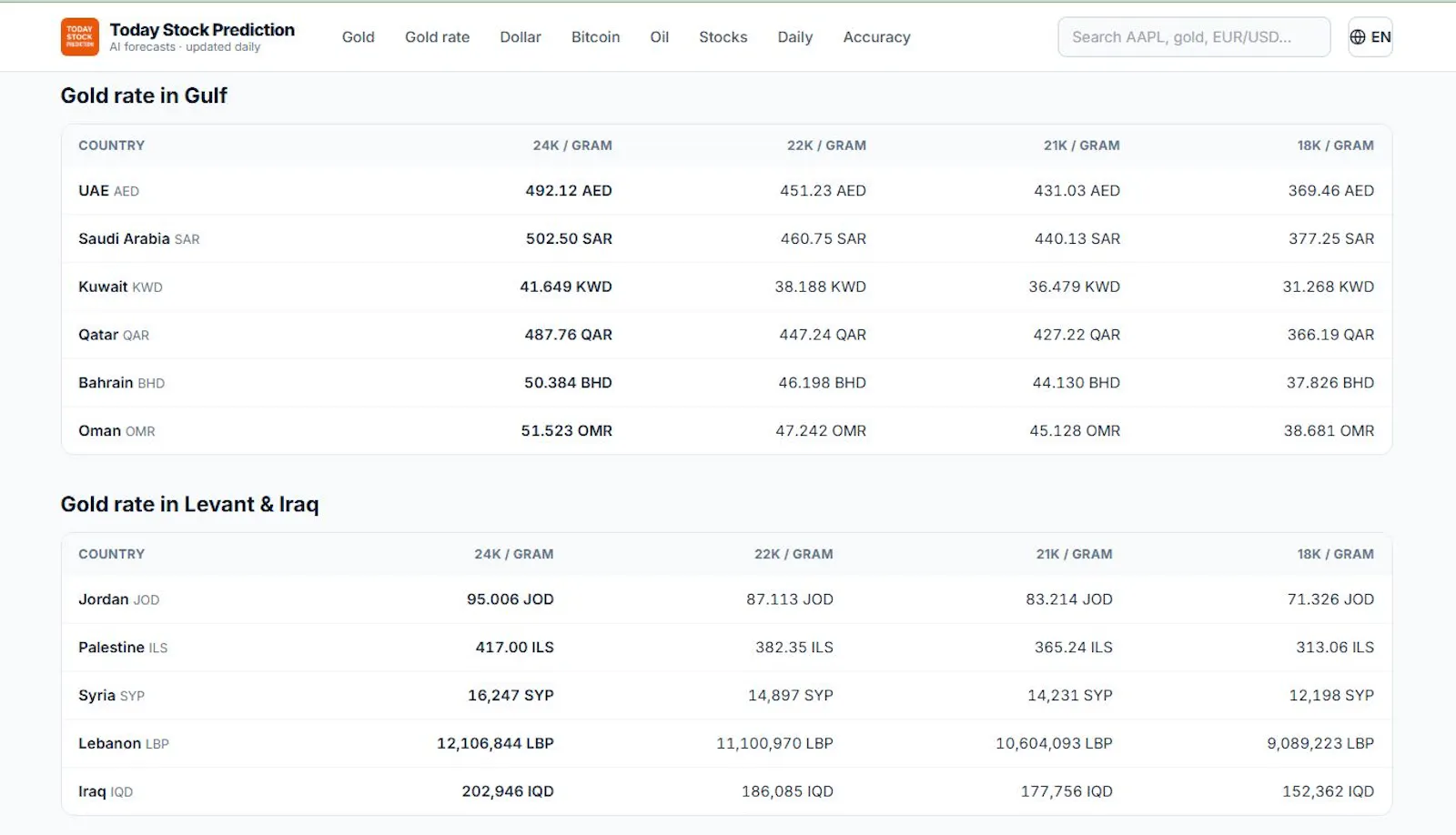Screen dimensions: 1456x835
Task: Select the 50.384 BHD price cell
Action: point(568,383)
